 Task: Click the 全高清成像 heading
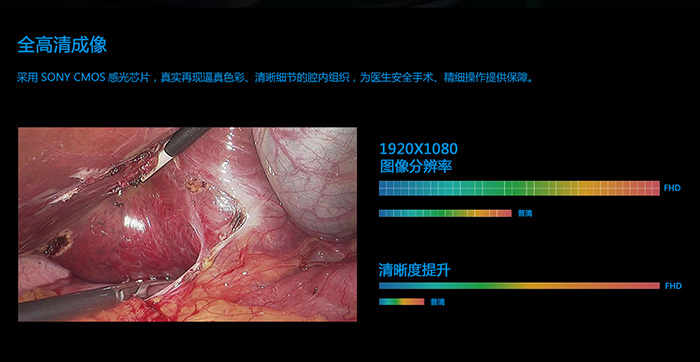pos(62,46)
